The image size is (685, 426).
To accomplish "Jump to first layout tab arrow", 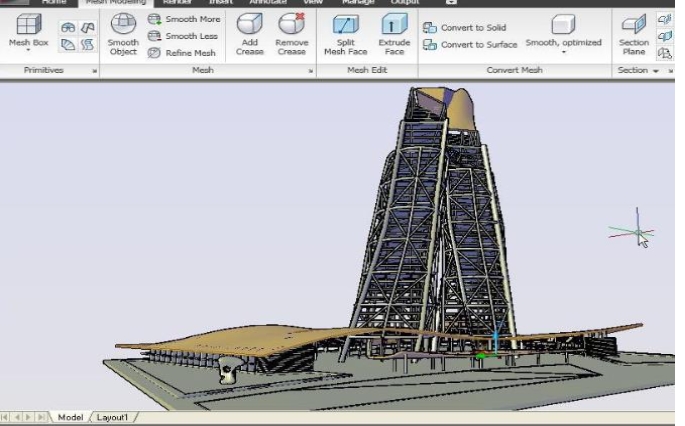I will (x=5, y=417).
